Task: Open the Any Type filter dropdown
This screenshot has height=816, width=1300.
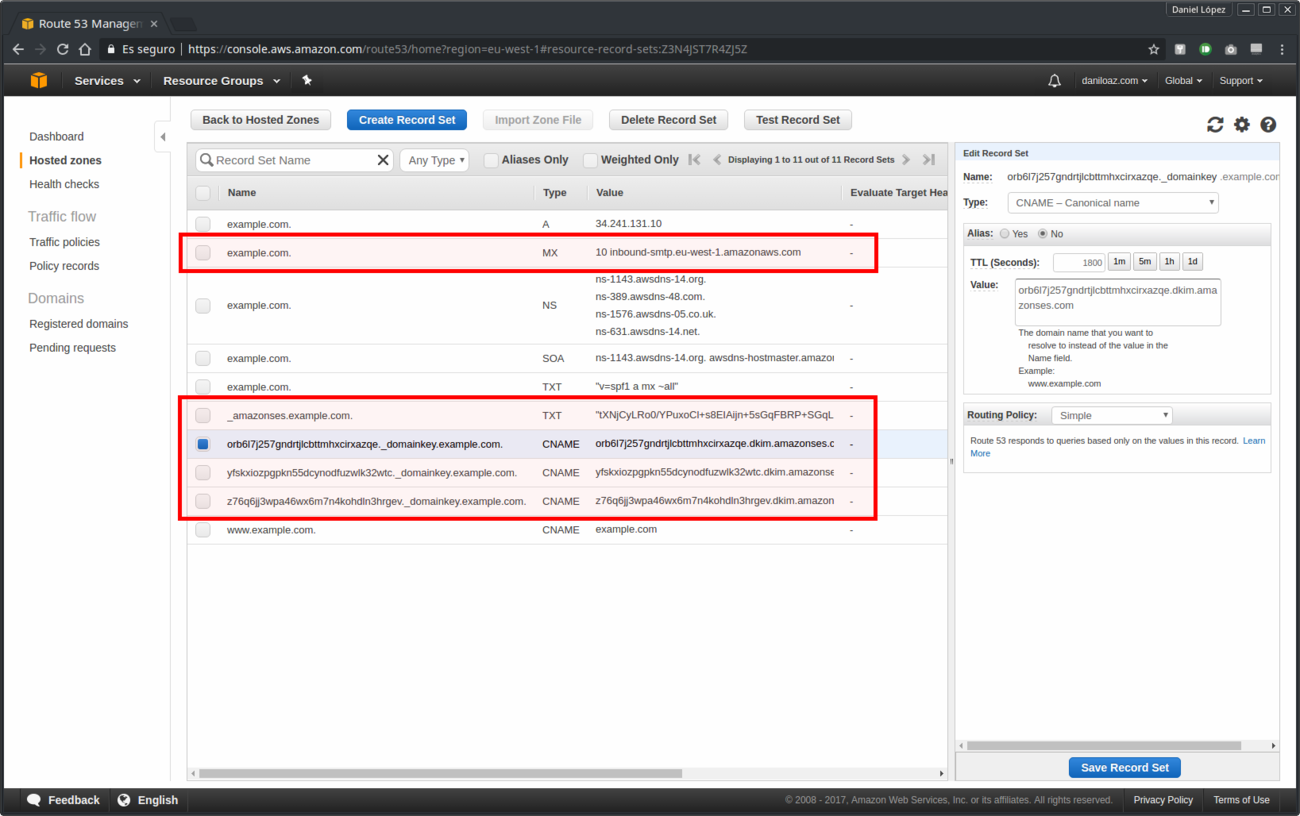Action: pos(437,160)
